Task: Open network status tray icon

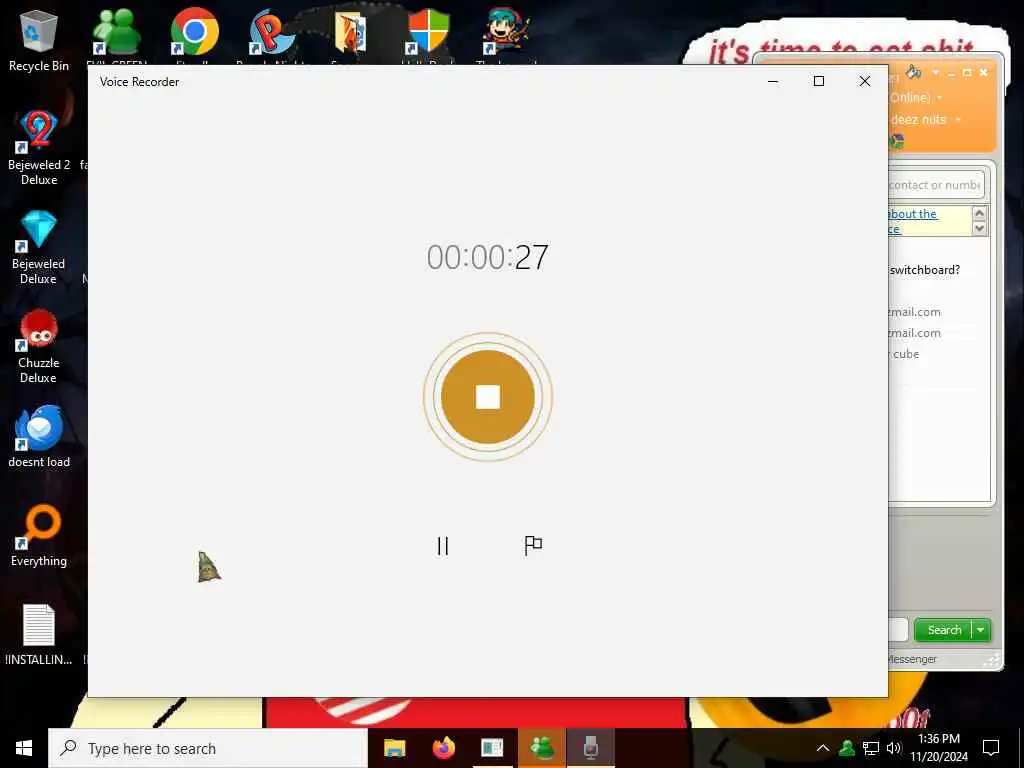Action: pyautogui.click(x=871, y=748)
